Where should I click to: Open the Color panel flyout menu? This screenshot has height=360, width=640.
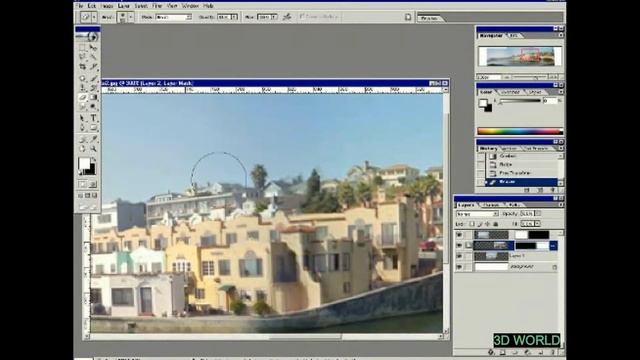(x=561, y=92)
